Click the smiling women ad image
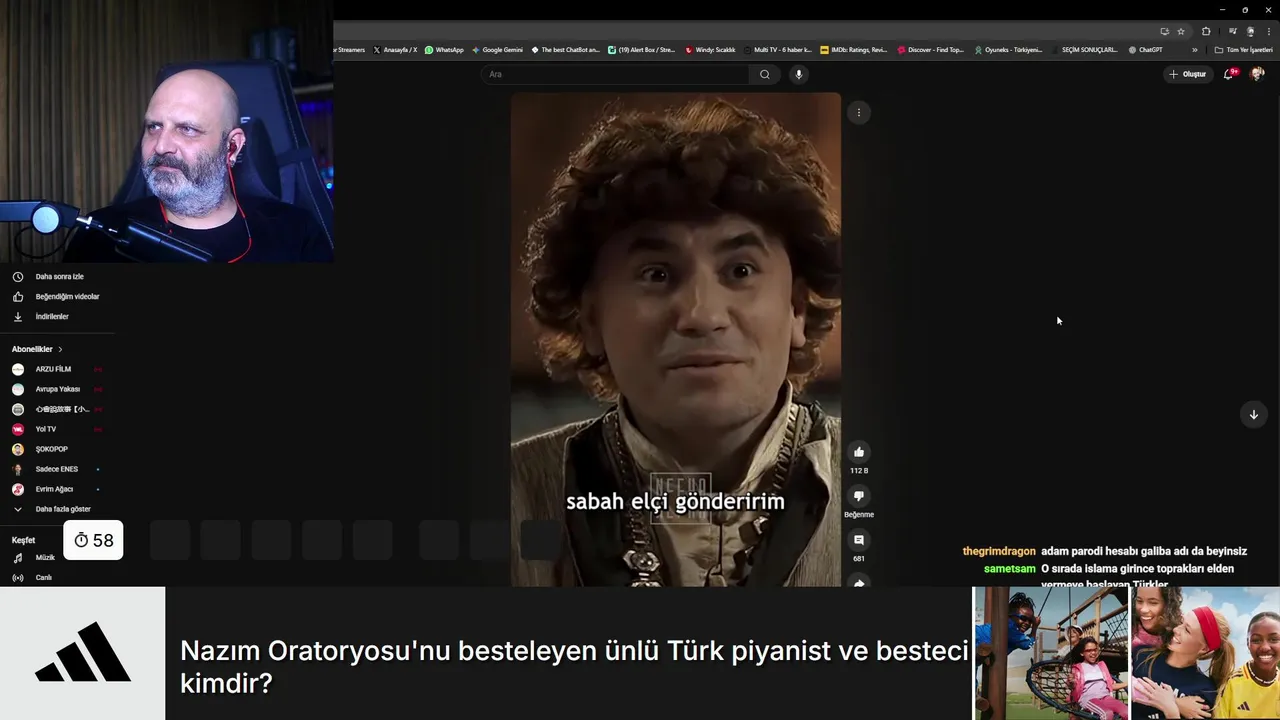This screenshot has height=720, width=1280. [1206, 653]
